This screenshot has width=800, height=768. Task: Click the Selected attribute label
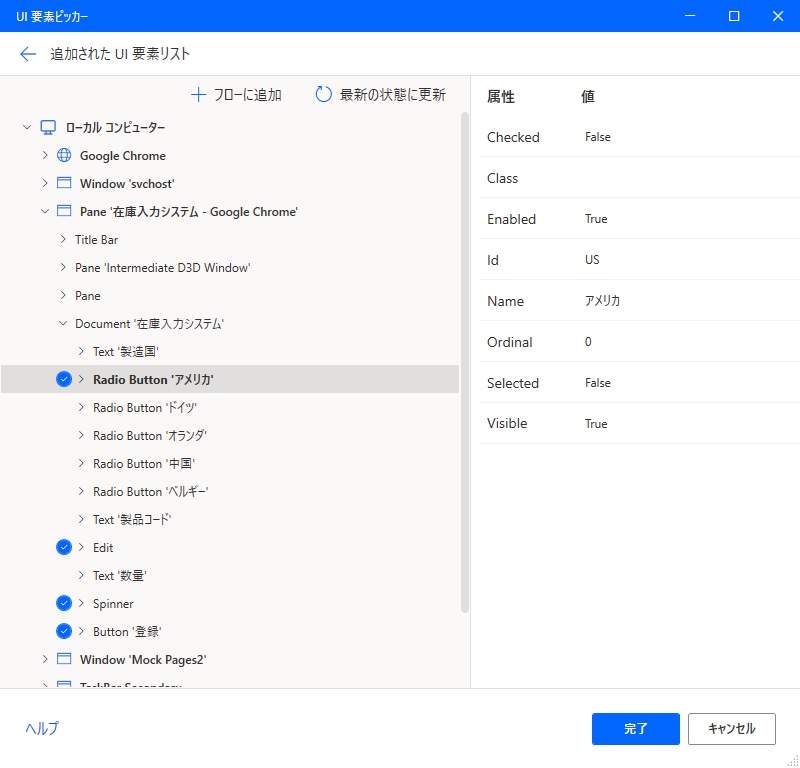[513, 383]
